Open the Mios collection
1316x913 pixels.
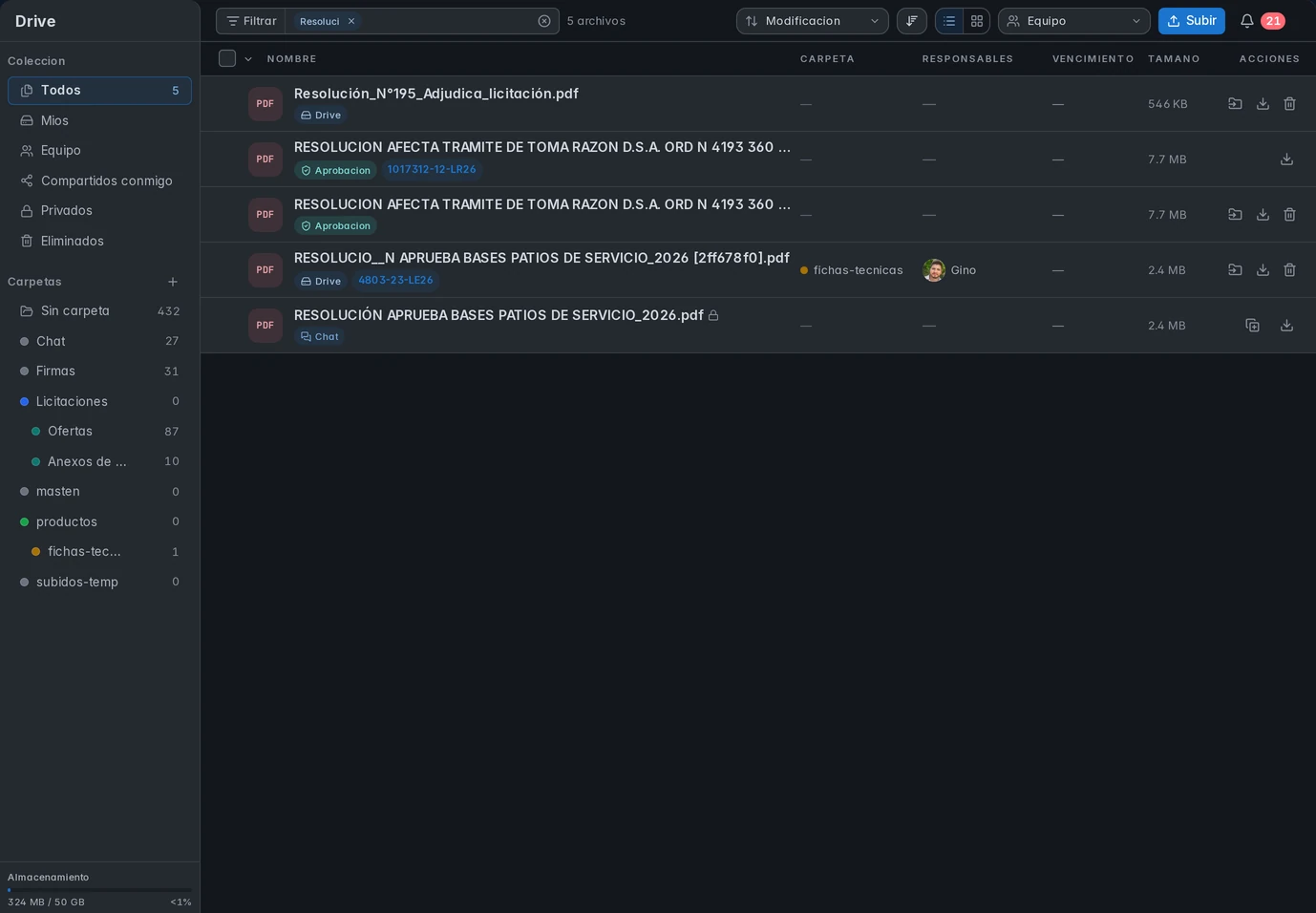tap(99, 120)
